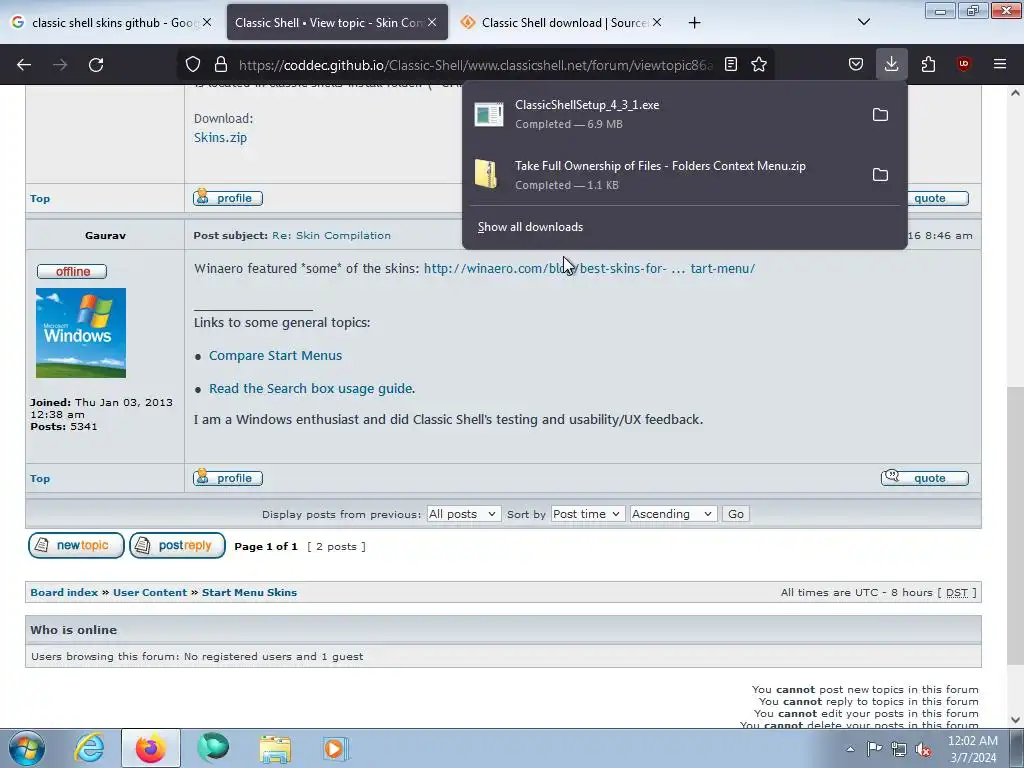Bookmark this page with the star icon
This screenshot has width=1024, height=768.
pos(758,64)
